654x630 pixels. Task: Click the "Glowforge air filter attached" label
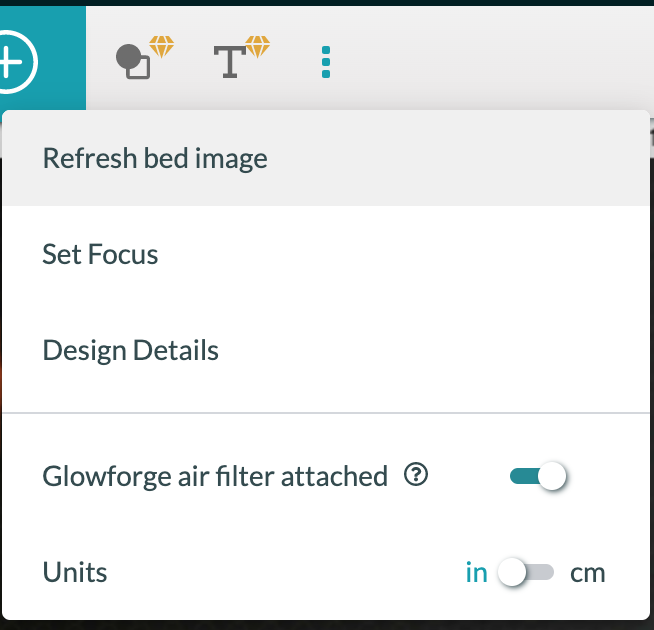coord(215,476)
